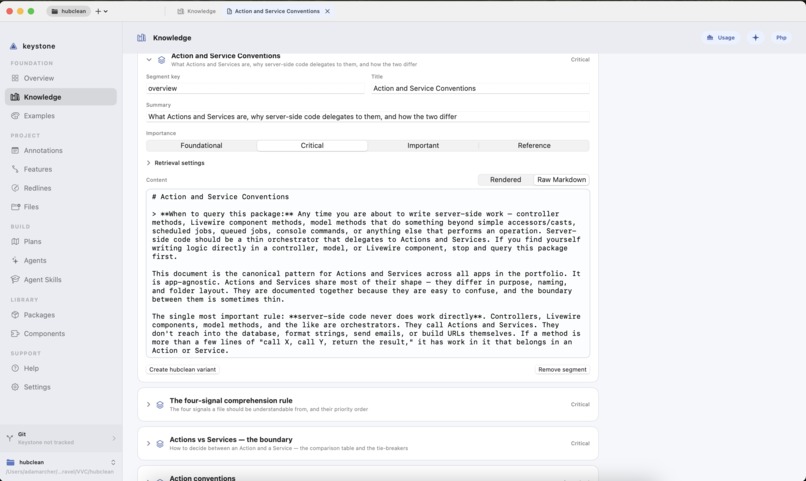Viewport: 806px width, 481px height.
Task: Click the hubclean folder icon at bottom
Action: (10, 462)
